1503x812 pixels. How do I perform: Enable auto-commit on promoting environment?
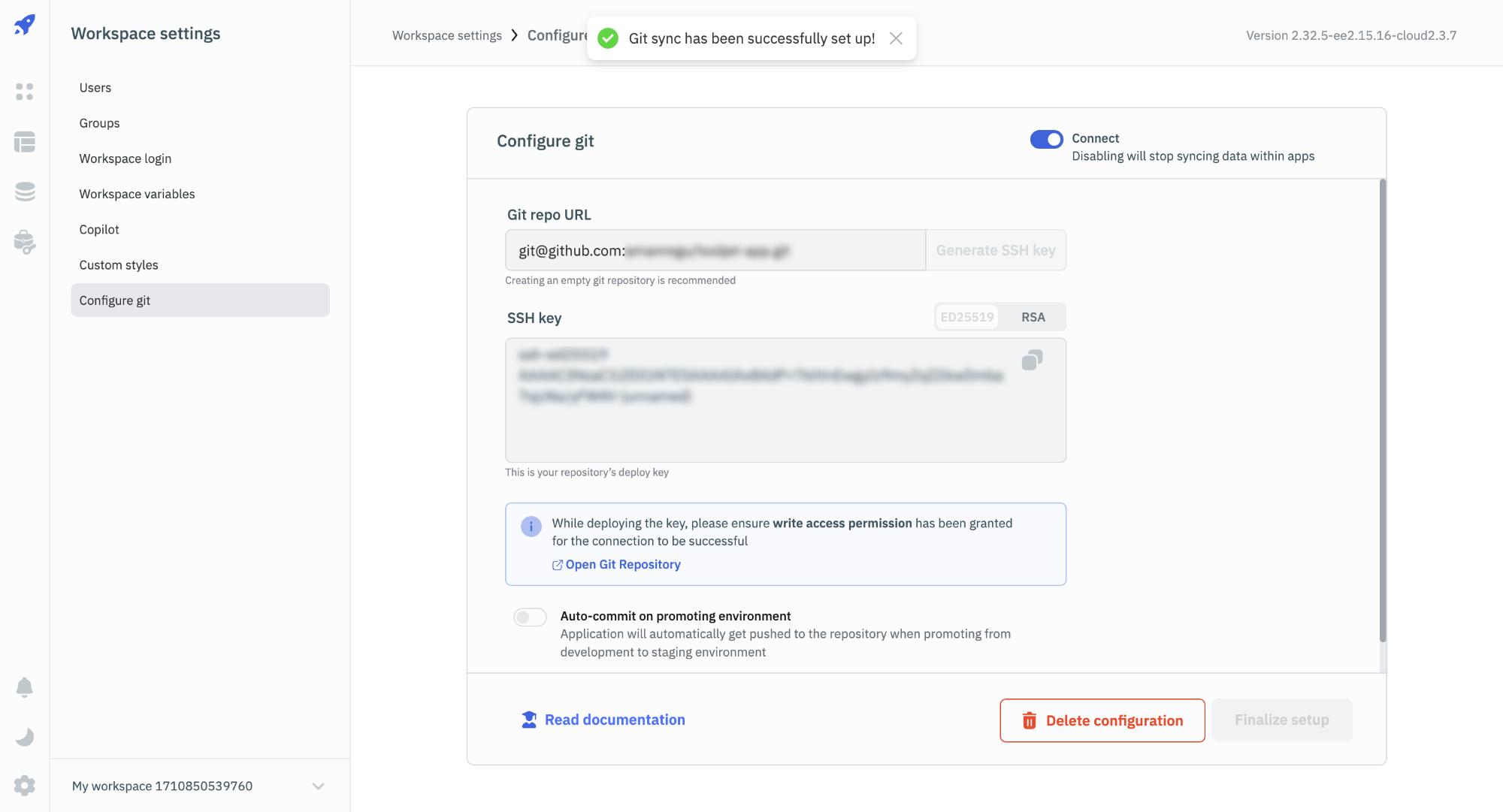pyautogui.click(x=530, y=617)
